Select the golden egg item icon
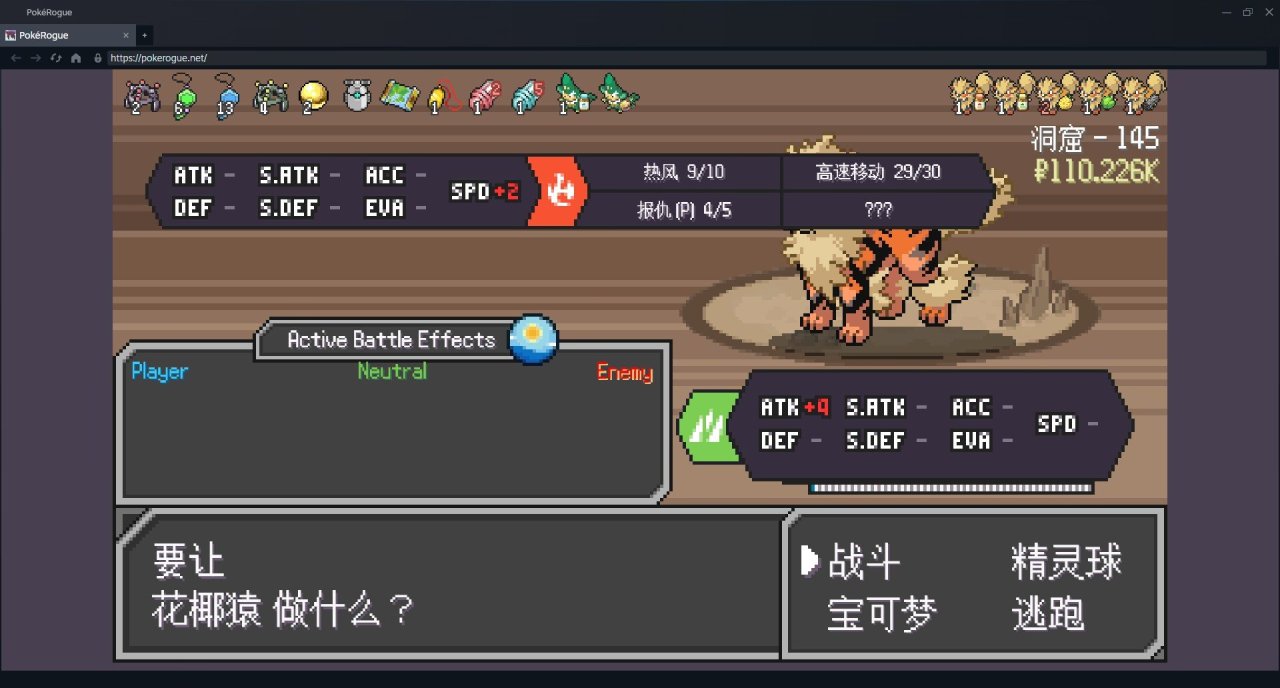The height and width of the screenshot is (688, 1280). pyautogui.click(x=313, y=96)
